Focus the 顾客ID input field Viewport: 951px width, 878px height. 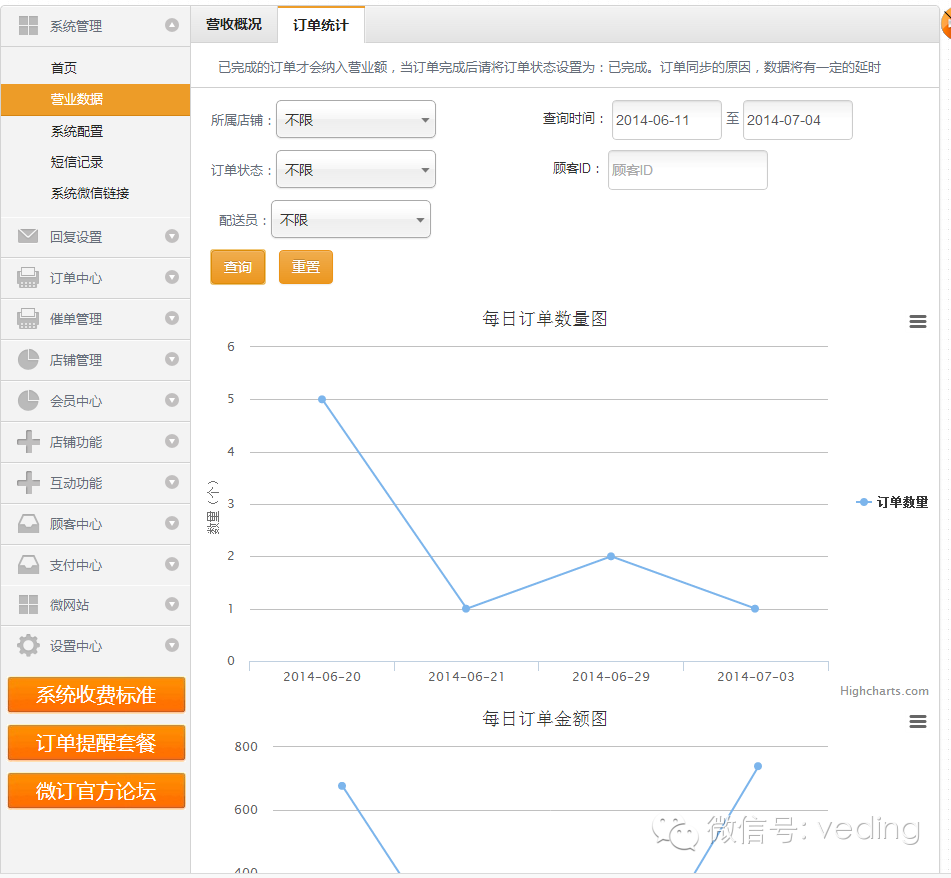(688, 170)
